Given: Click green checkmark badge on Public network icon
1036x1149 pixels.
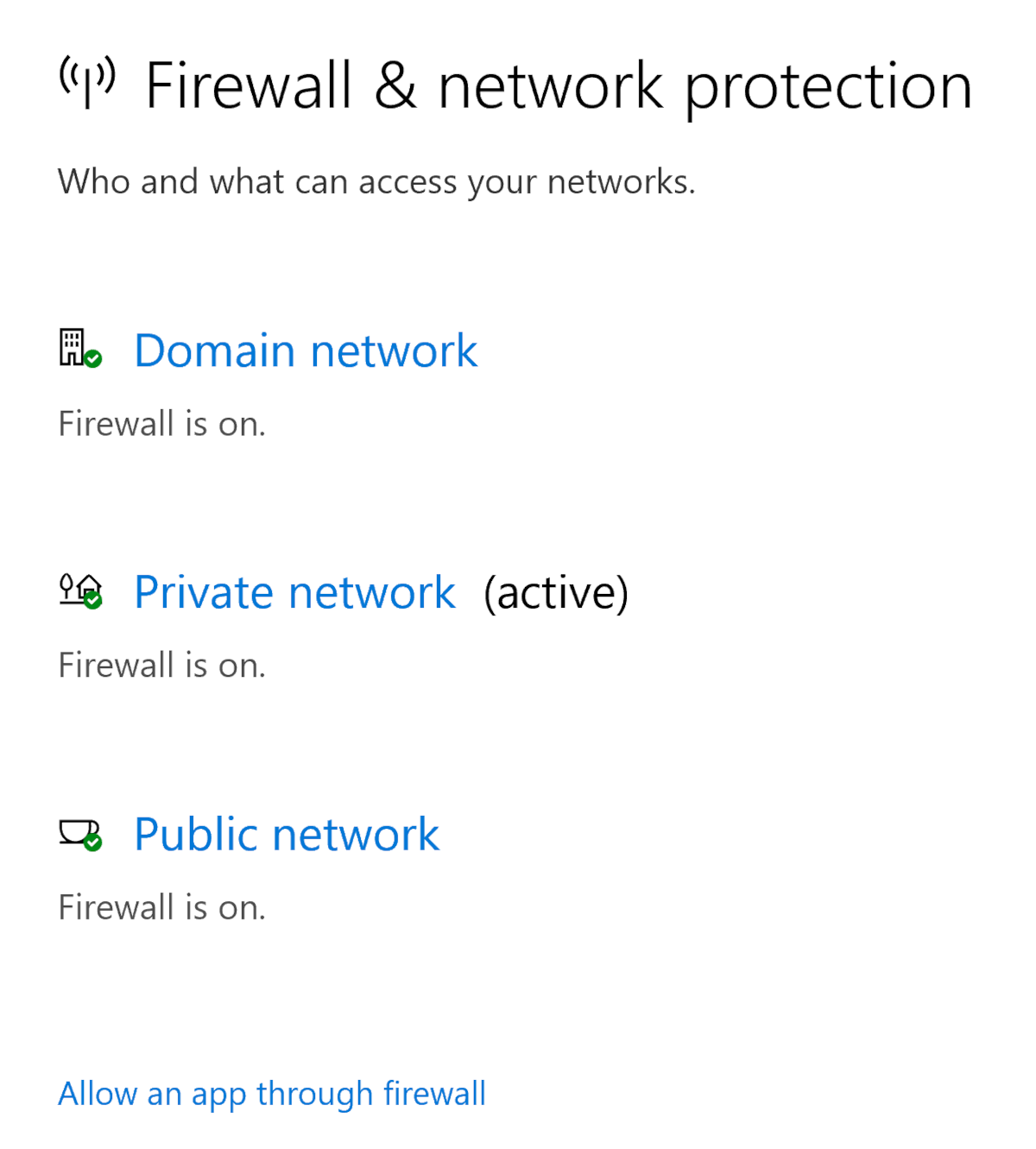Looking at the screenshot, I should 93,842.
